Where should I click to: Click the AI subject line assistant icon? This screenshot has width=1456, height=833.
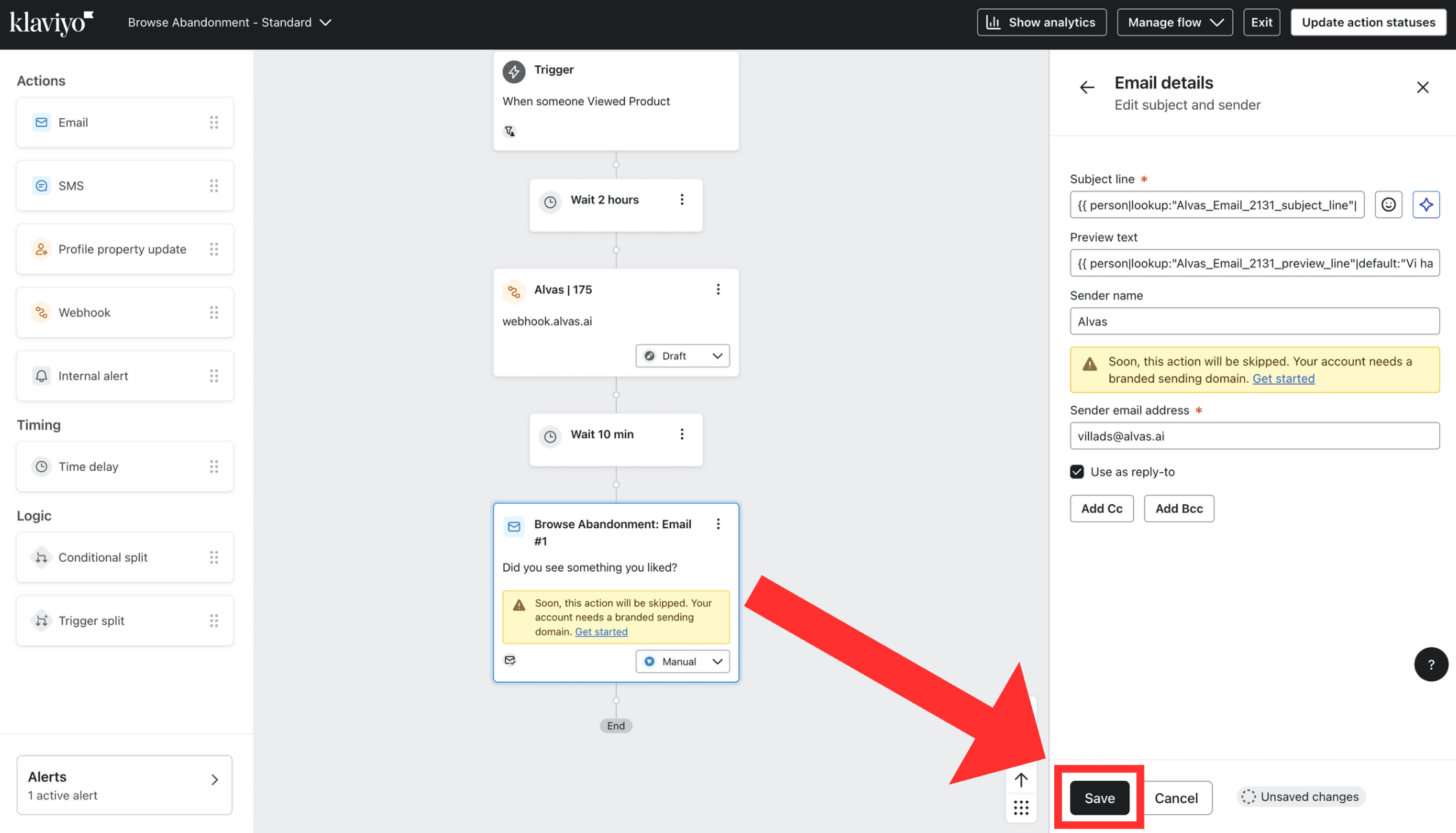1426,205
